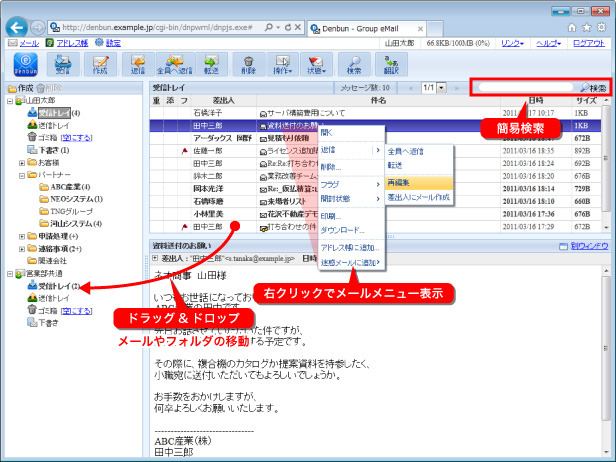Screen dimensions: 616x462
Task: Open 山田太郎's 受信トレイ (4) inbox
Action: [x=54, y=113]
